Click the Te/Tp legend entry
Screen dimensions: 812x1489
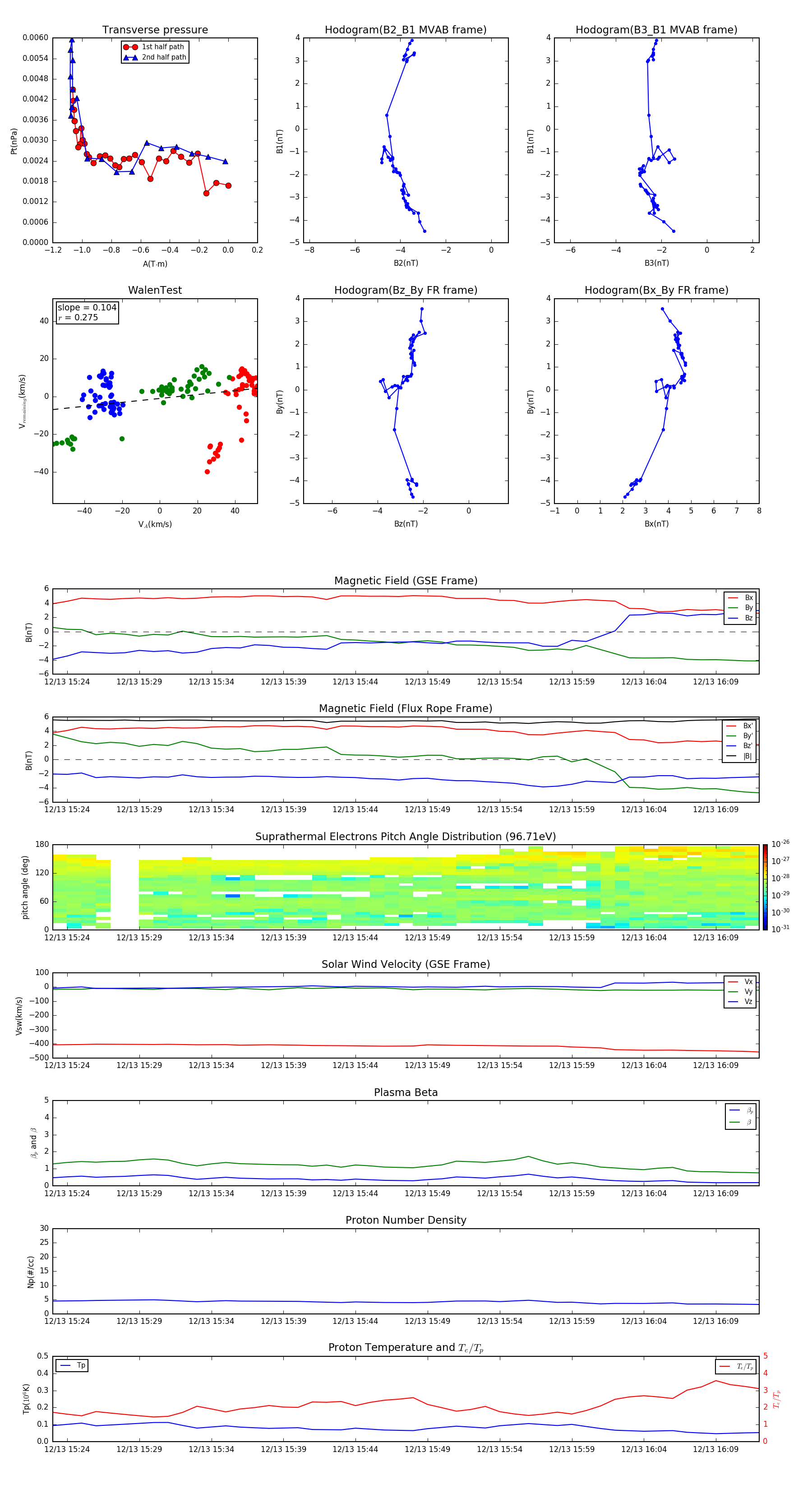(x=736, y=1367)
